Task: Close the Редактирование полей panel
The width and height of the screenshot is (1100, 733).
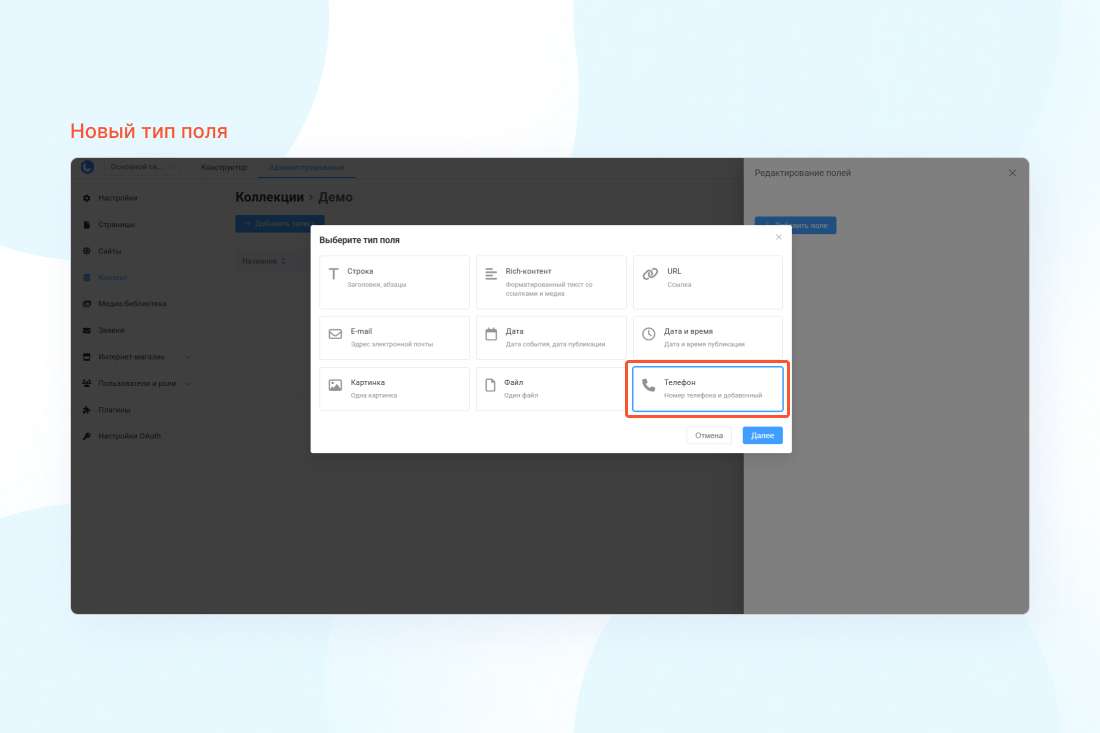Action: pos(1012,173)
